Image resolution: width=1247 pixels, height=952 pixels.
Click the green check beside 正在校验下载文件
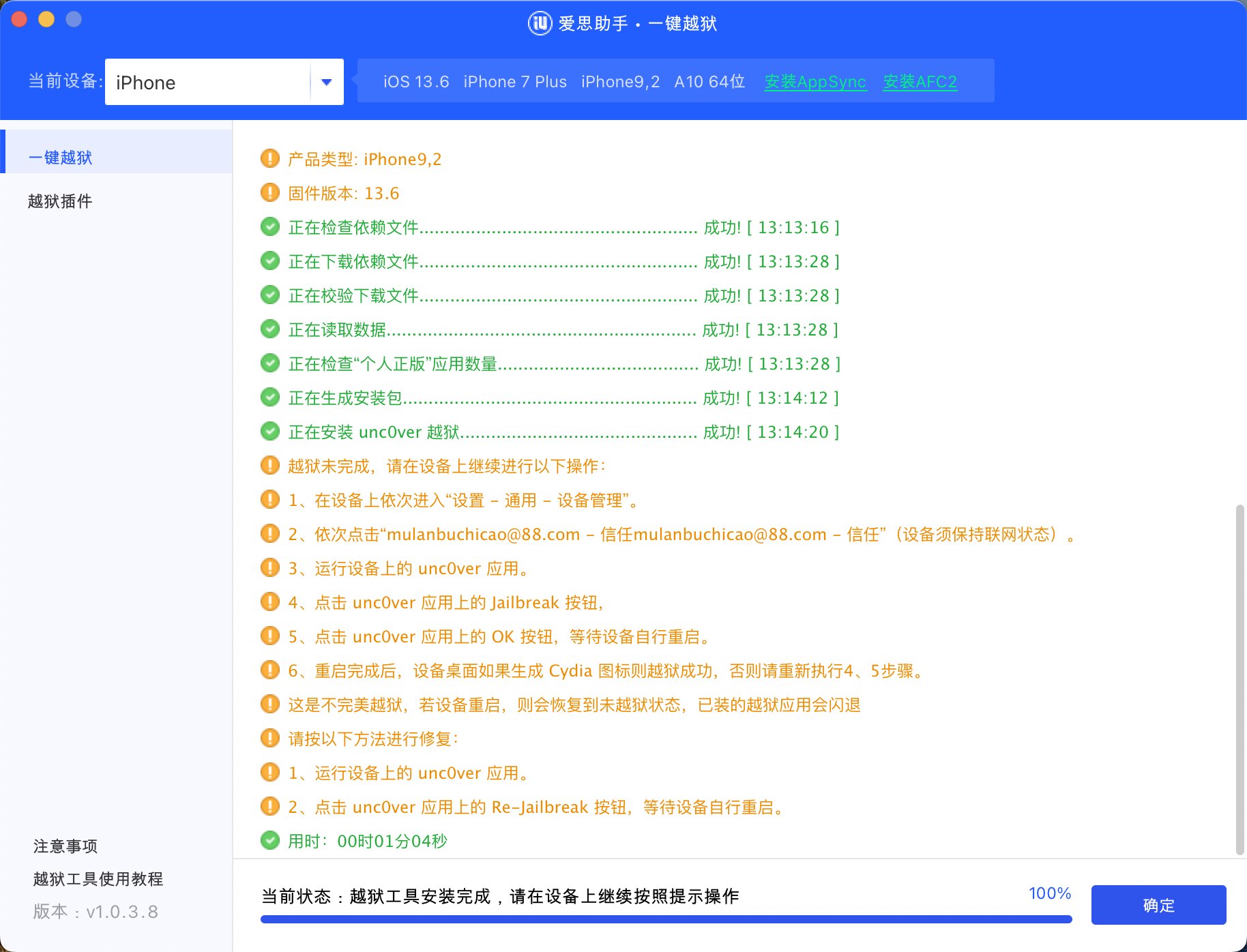(x=270, y=295)
